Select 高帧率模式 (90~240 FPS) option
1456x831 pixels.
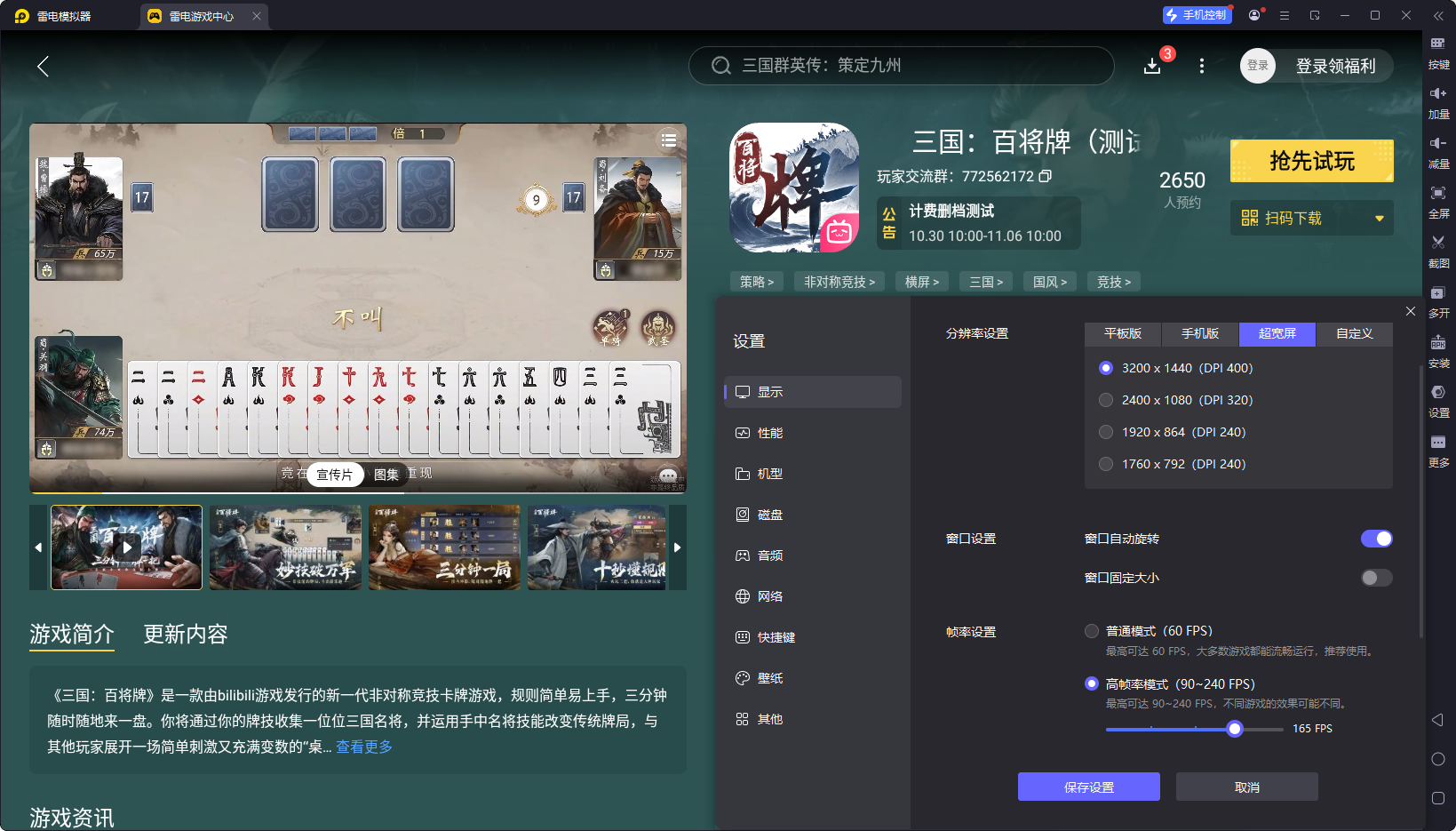point(1092,683)
